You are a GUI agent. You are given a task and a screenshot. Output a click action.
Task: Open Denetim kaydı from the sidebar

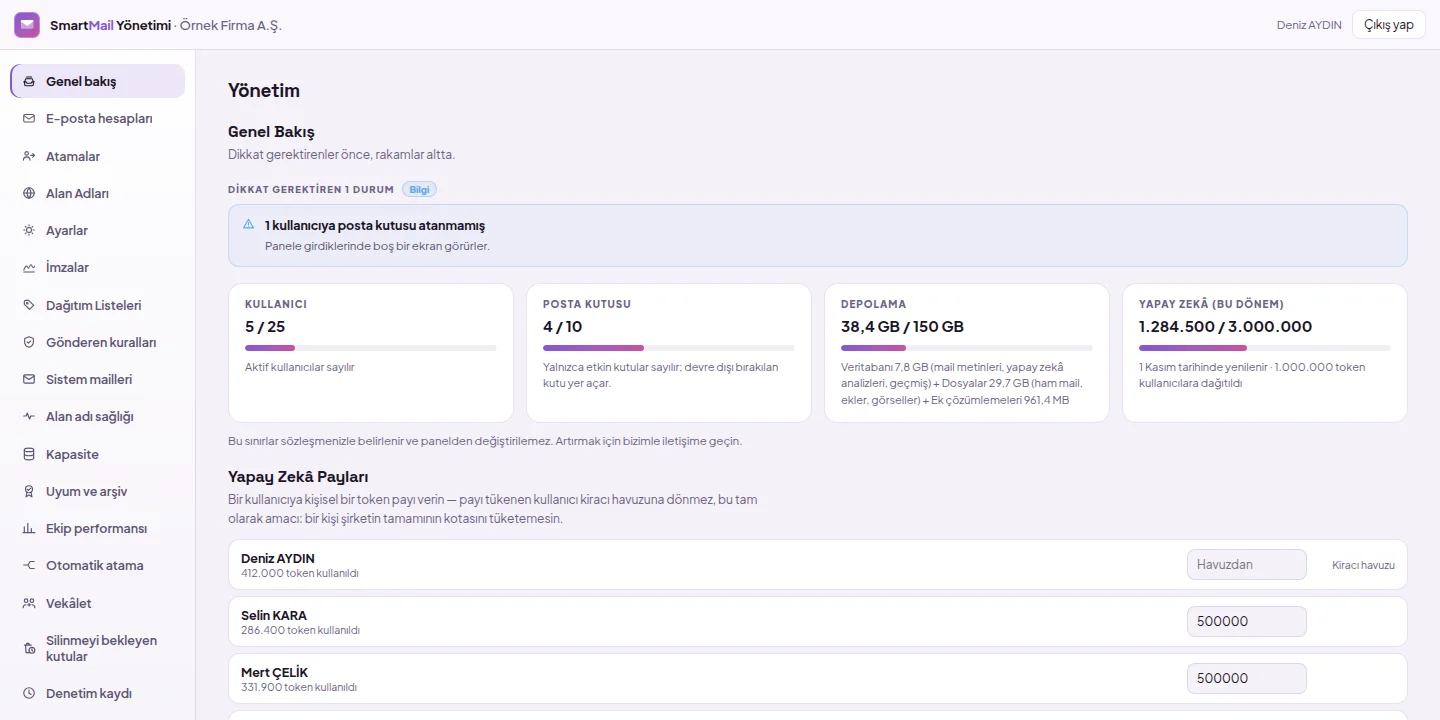[x=98, y=693]
